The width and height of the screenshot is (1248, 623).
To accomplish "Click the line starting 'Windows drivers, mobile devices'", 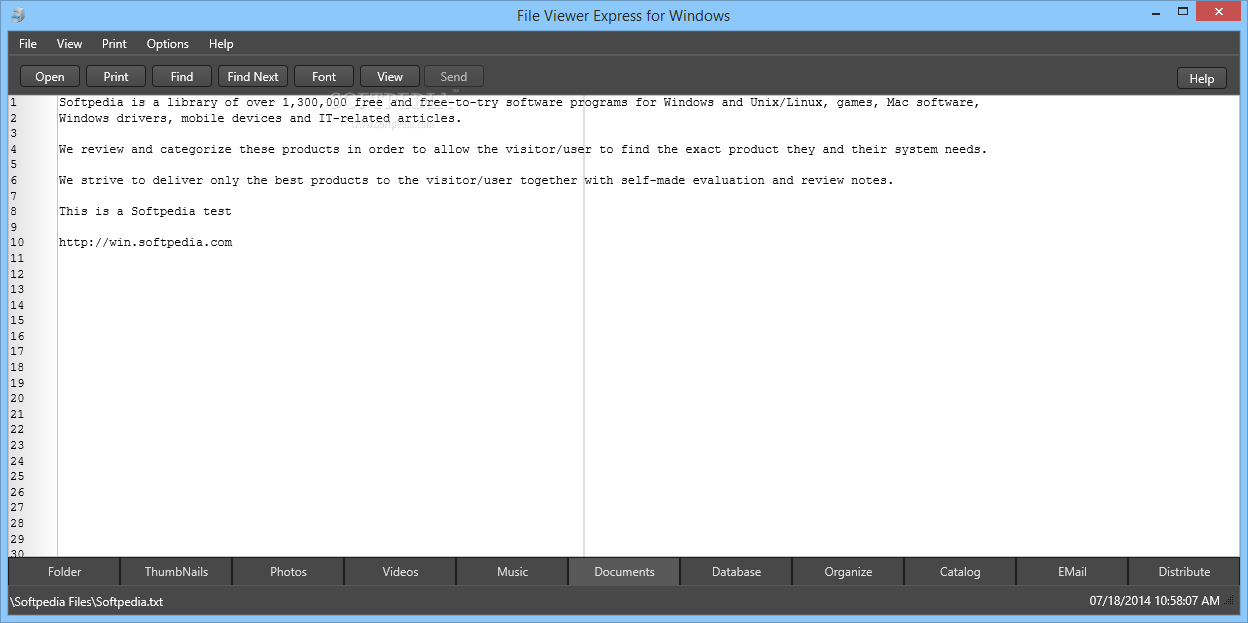I will (260, 118).
